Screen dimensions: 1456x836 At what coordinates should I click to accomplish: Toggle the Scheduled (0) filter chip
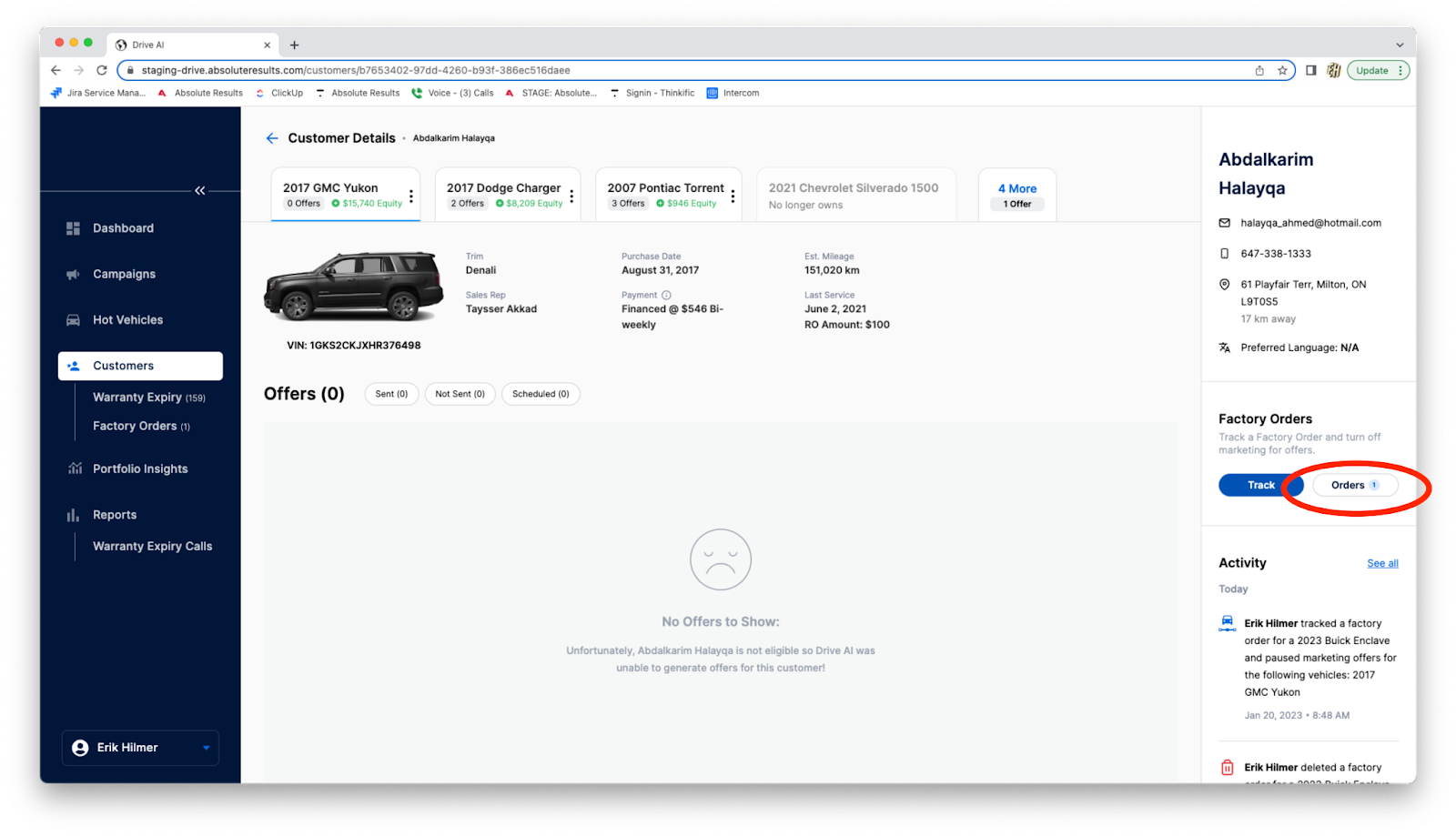[x=541, y=394]
